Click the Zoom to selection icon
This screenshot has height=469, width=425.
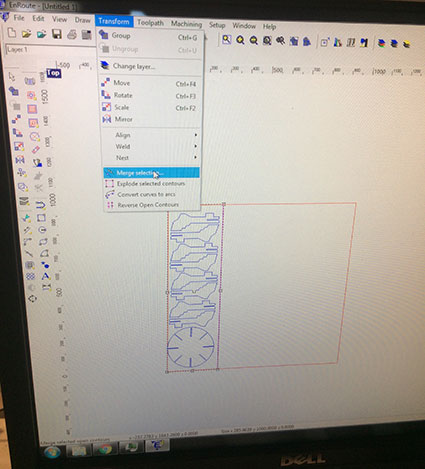pos(267,41)
